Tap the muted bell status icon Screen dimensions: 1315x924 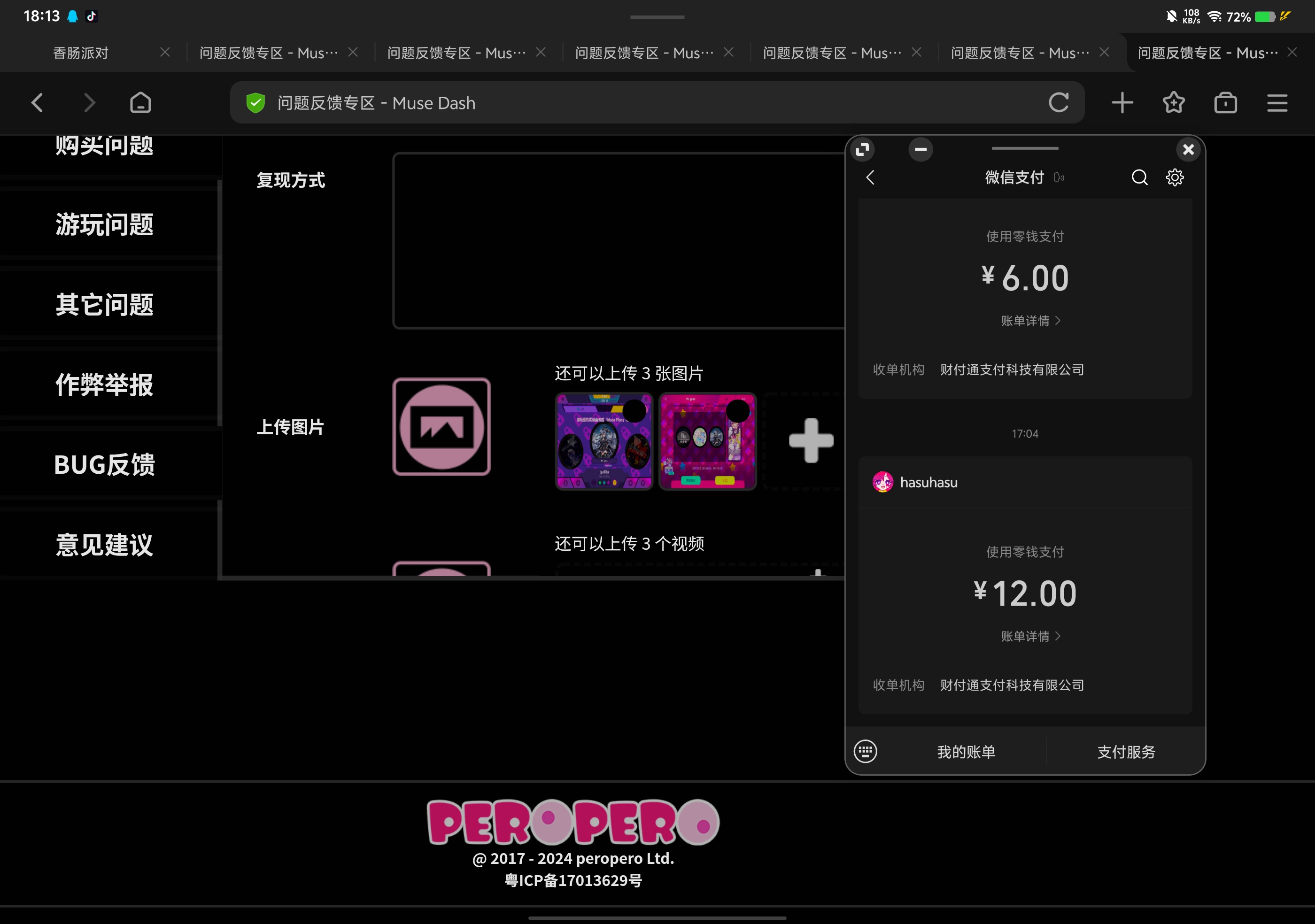click(1171, 16)
